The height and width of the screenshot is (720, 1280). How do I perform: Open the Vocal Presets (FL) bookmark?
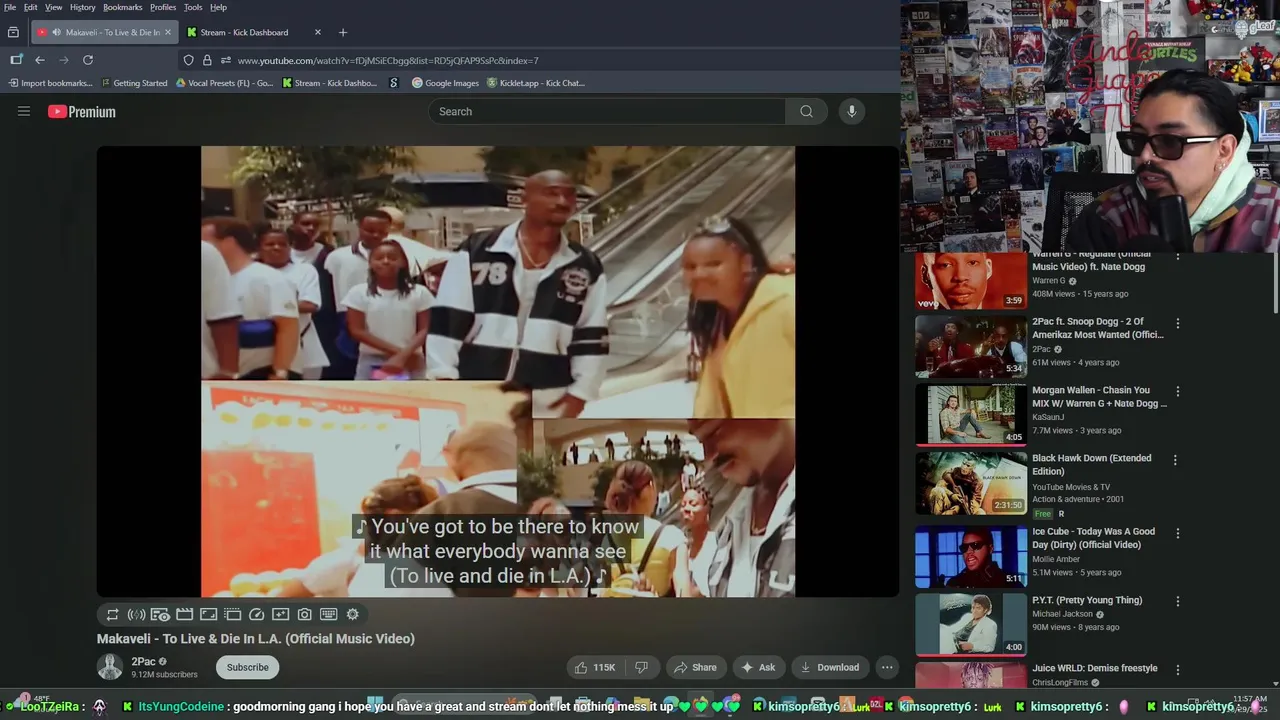(x=224, y=83)
